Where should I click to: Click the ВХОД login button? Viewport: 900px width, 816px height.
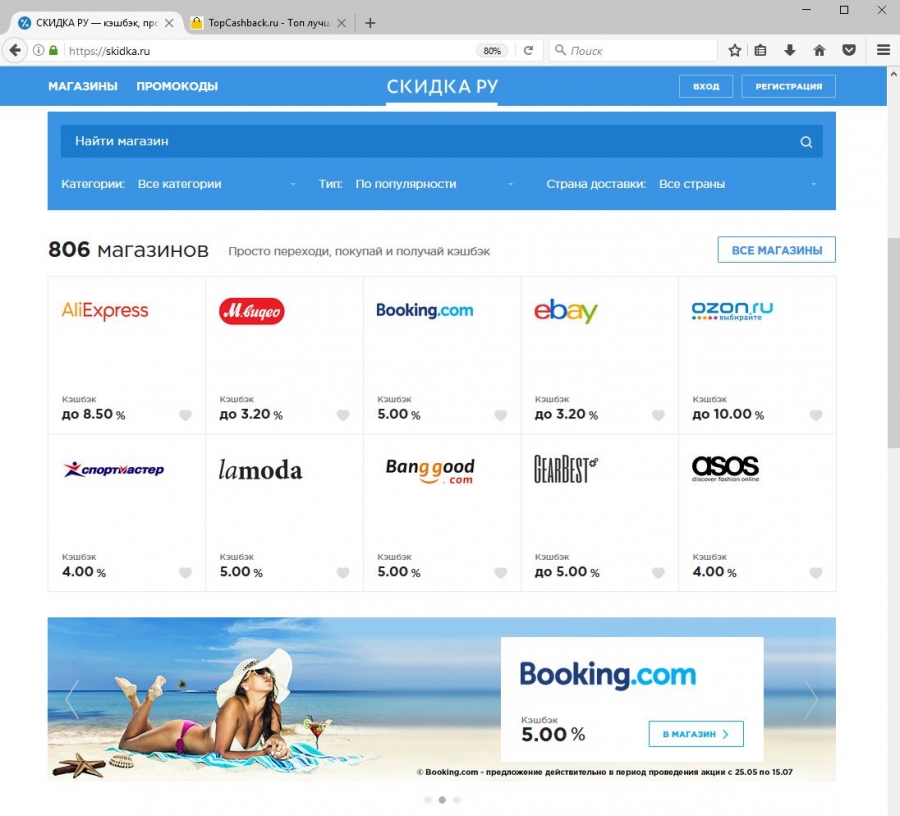[706, 86]
